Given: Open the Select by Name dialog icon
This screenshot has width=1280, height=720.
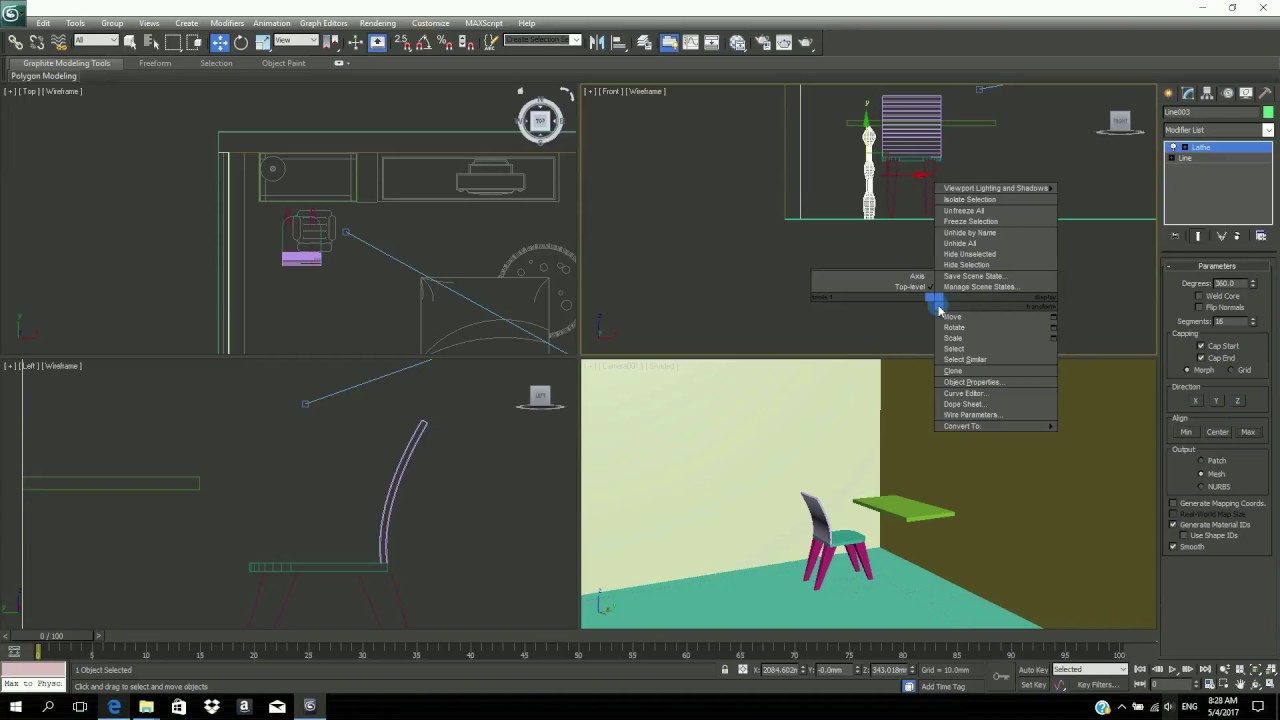Looking at the screenshot, I should (x=152, y=42).
